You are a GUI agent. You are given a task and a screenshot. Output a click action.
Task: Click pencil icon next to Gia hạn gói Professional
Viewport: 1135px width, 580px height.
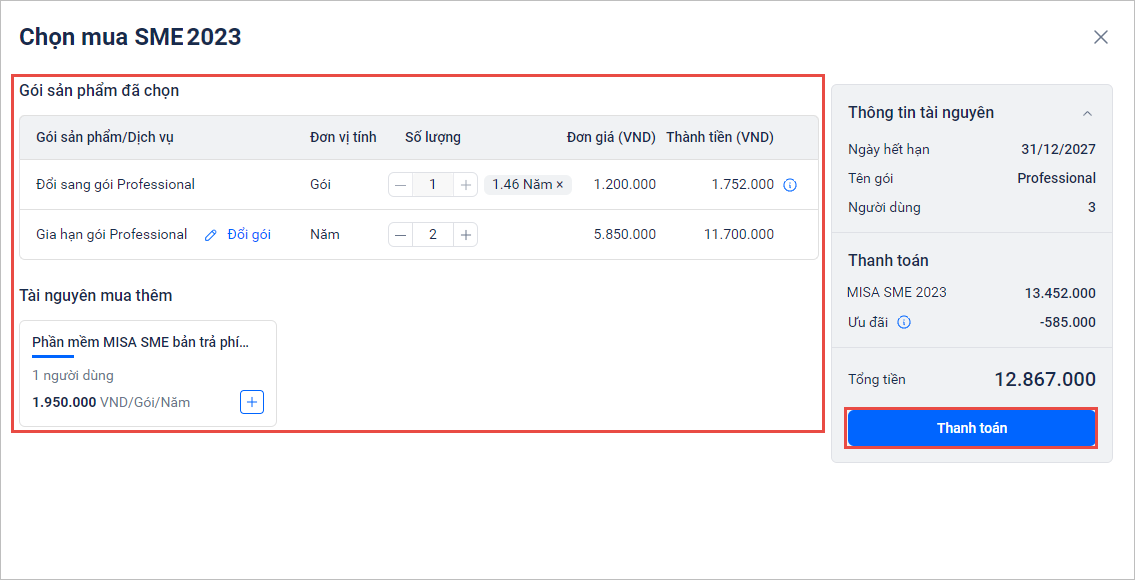click(x=210, y=235)
